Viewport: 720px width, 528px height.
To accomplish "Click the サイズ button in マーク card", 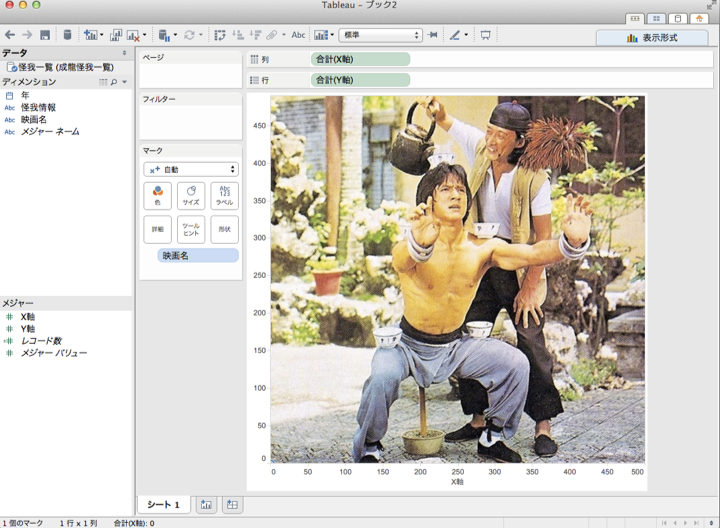I will coord(190,196).
